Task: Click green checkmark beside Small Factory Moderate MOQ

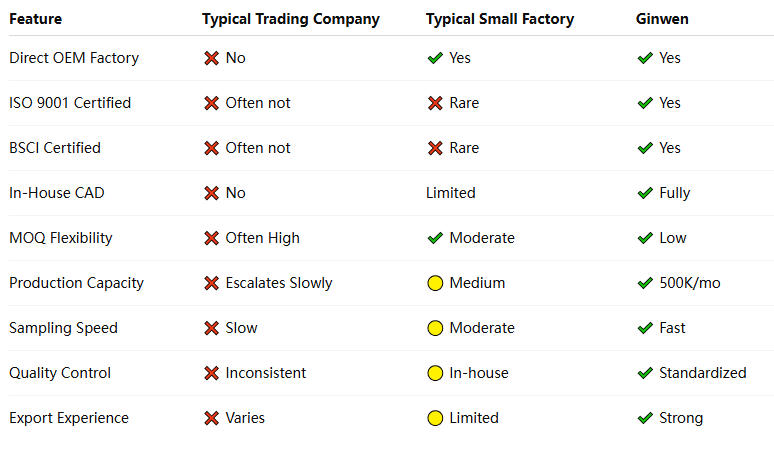Action: pyautogui.click(x=435, y=238)
